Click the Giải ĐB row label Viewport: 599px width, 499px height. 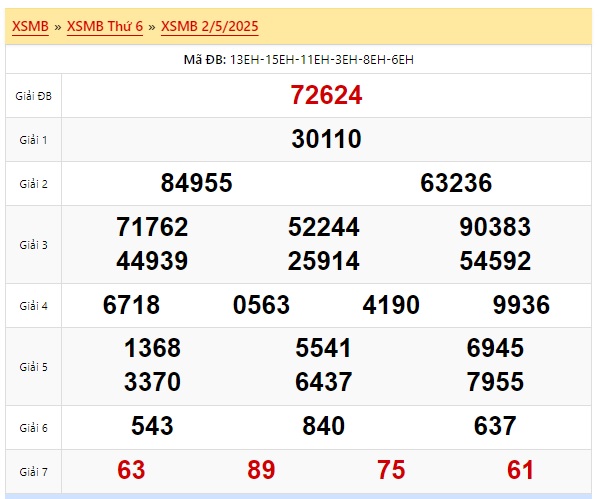(x=34, y=96)
